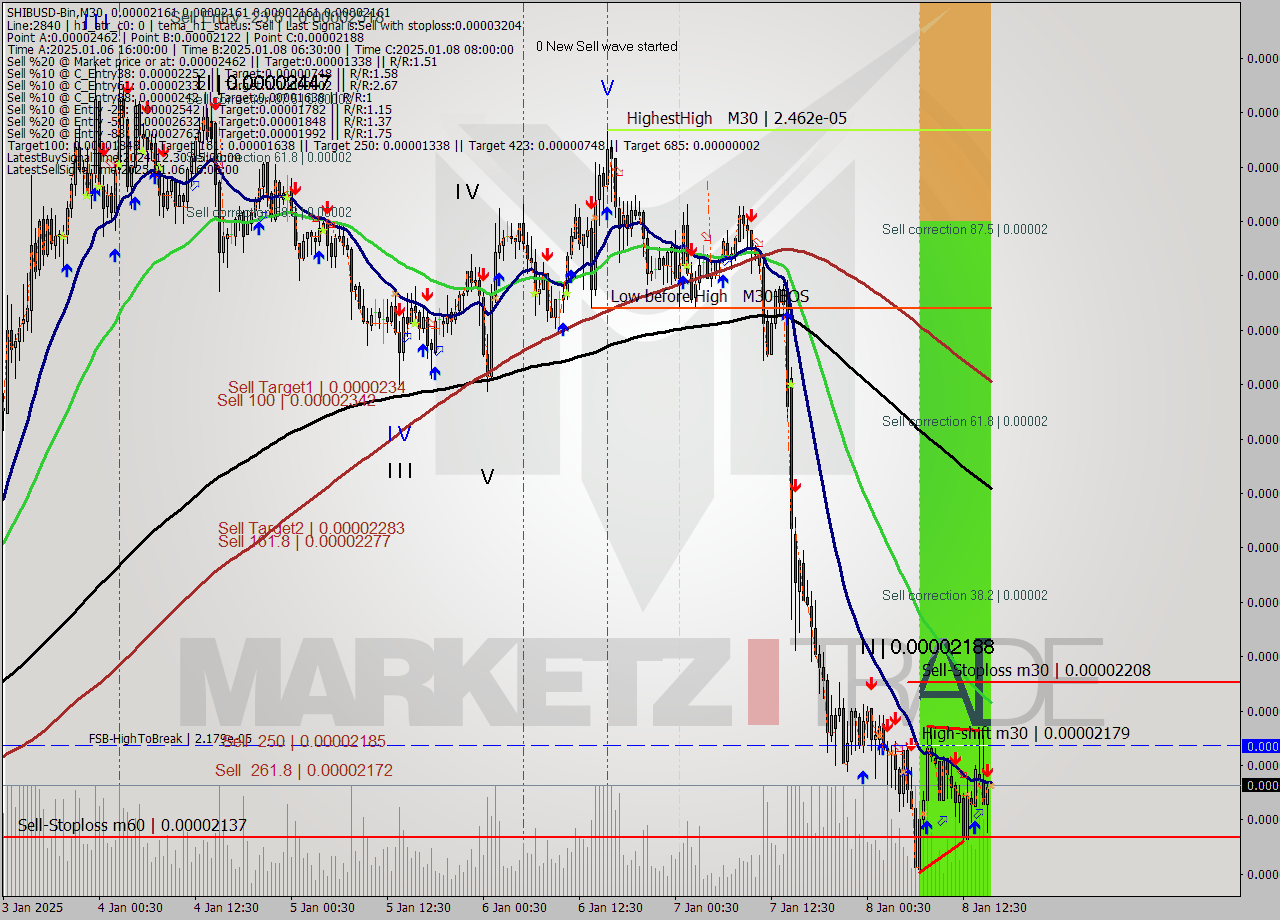This screenshot has height=920, width=1280.
Task: Click the Sell-Stoploss m30 | 0.00002208 label
Action: pyautogui.click(x=1036, y=671)
